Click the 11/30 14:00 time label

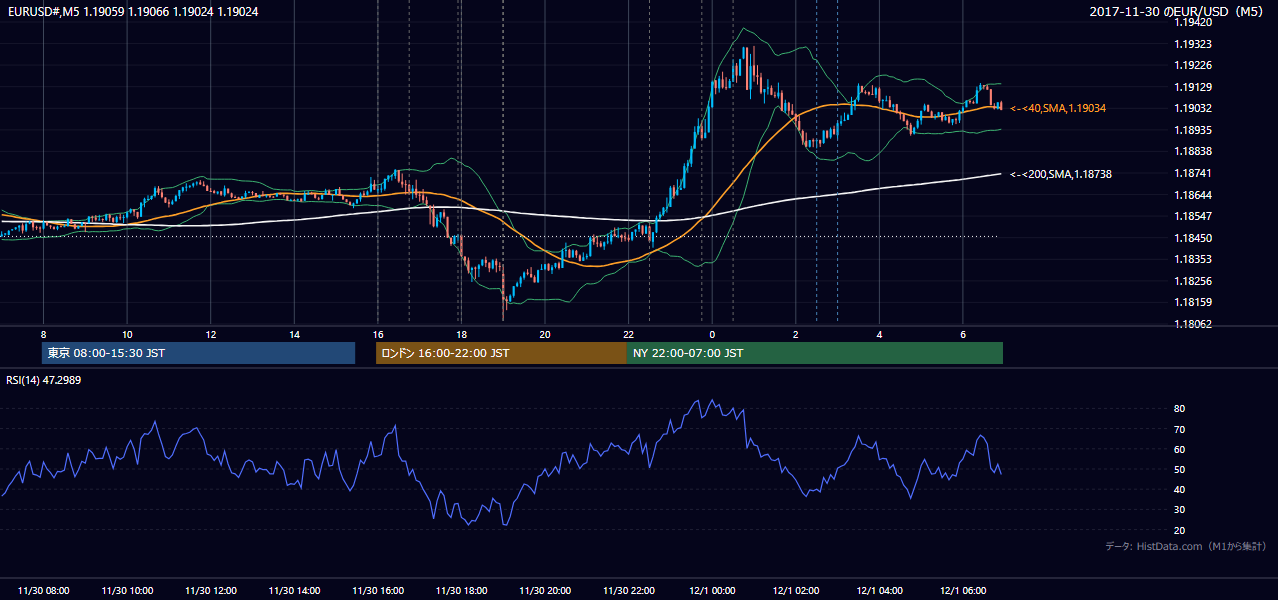294,591
